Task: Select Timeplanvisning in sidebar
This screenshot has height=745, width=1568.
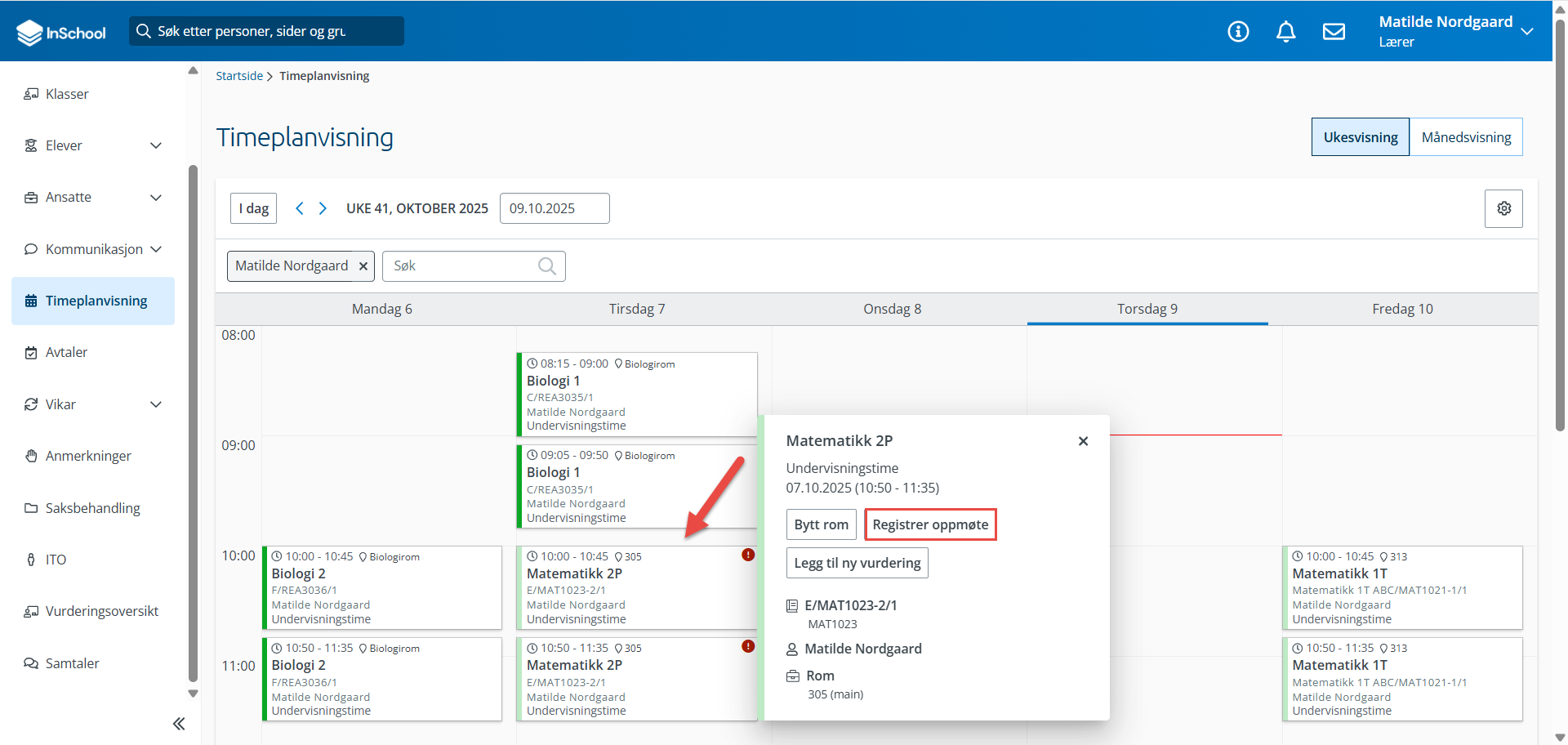Action: click(93, 301)
